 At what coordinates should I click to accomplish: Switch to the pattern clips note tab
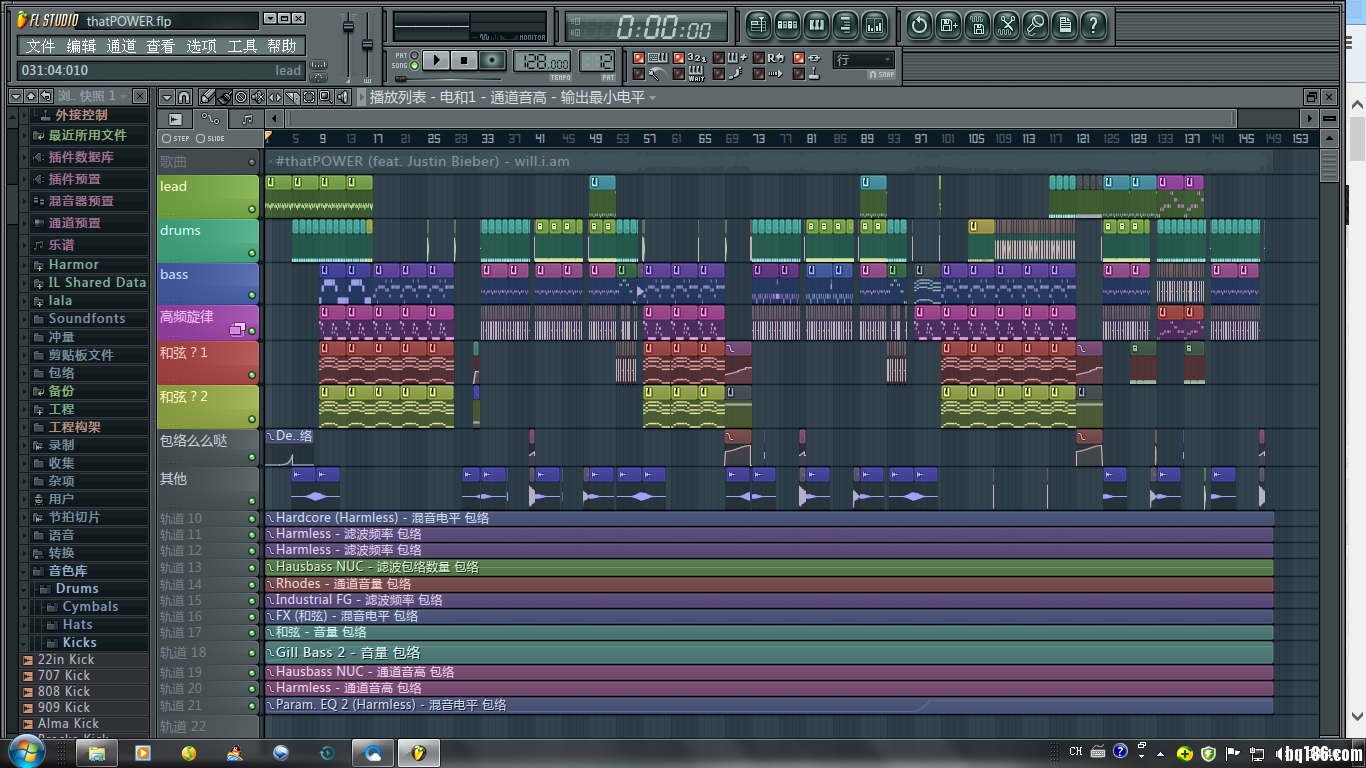[x=246, y=118]
